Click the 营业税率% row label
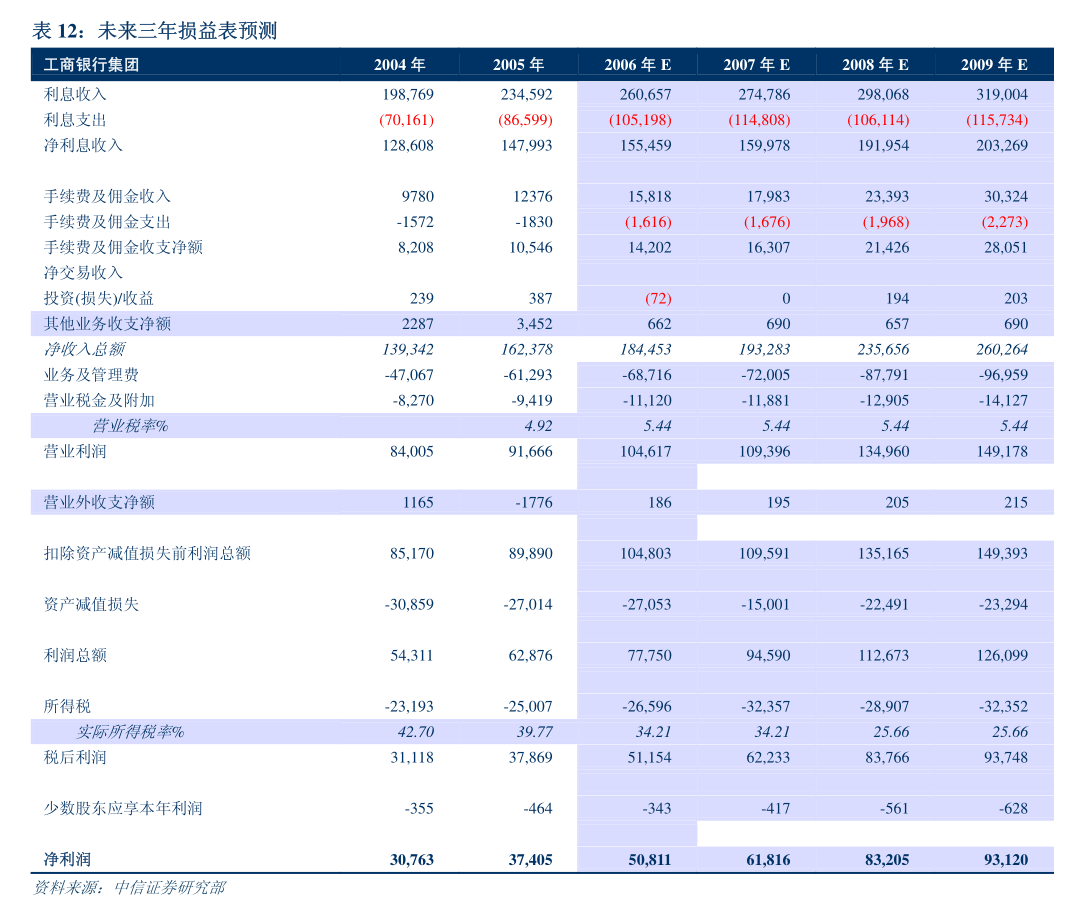 click(130, 426)
